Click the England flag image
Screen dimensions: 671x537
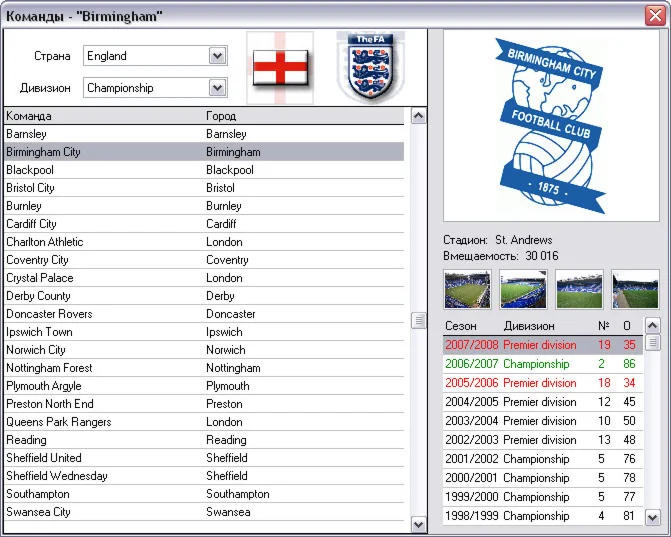(x=280, y=68)
